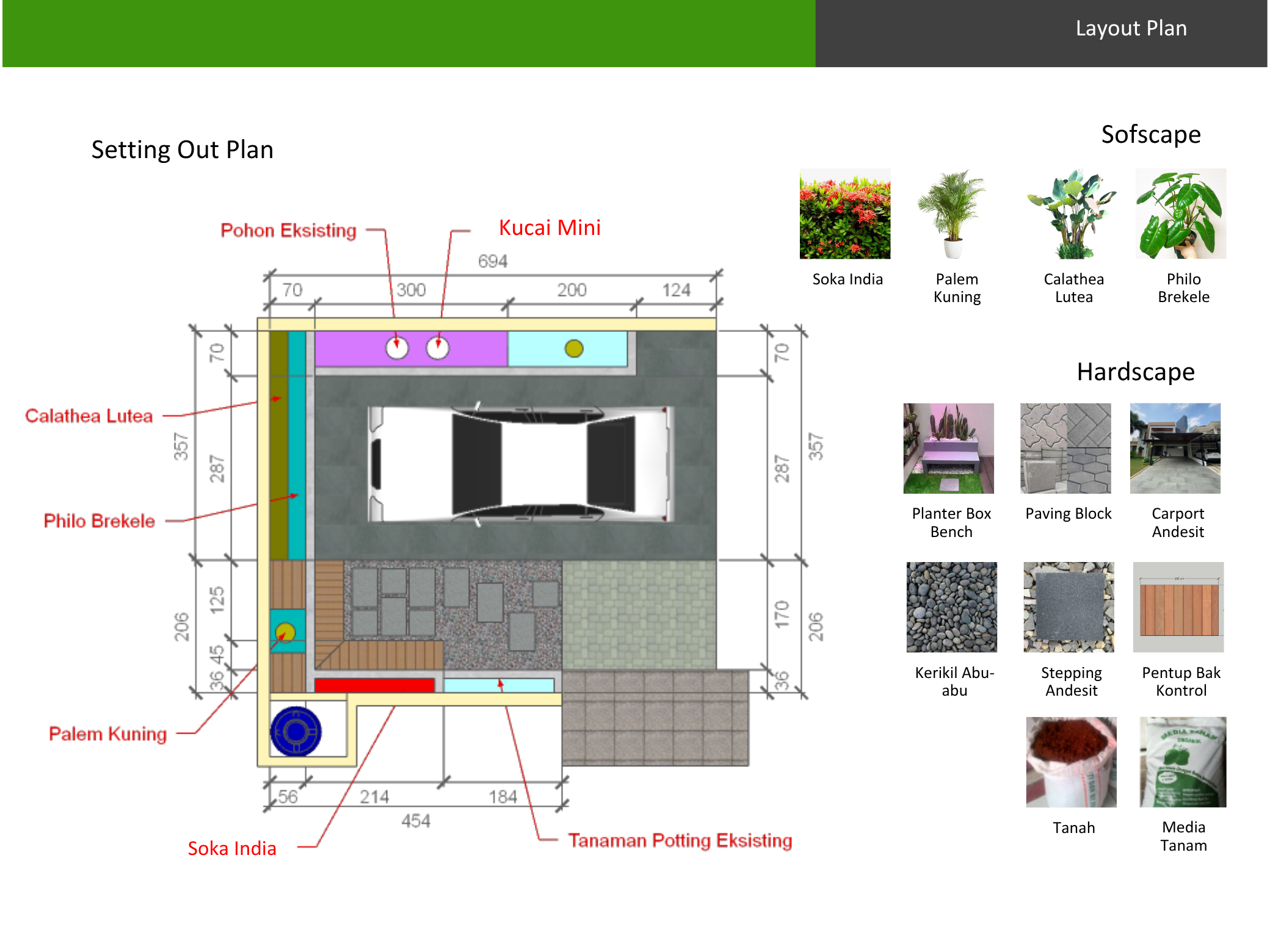Click the "Sofscape" section heading
Screen dimensions: 1270x952
(1151, 135)
